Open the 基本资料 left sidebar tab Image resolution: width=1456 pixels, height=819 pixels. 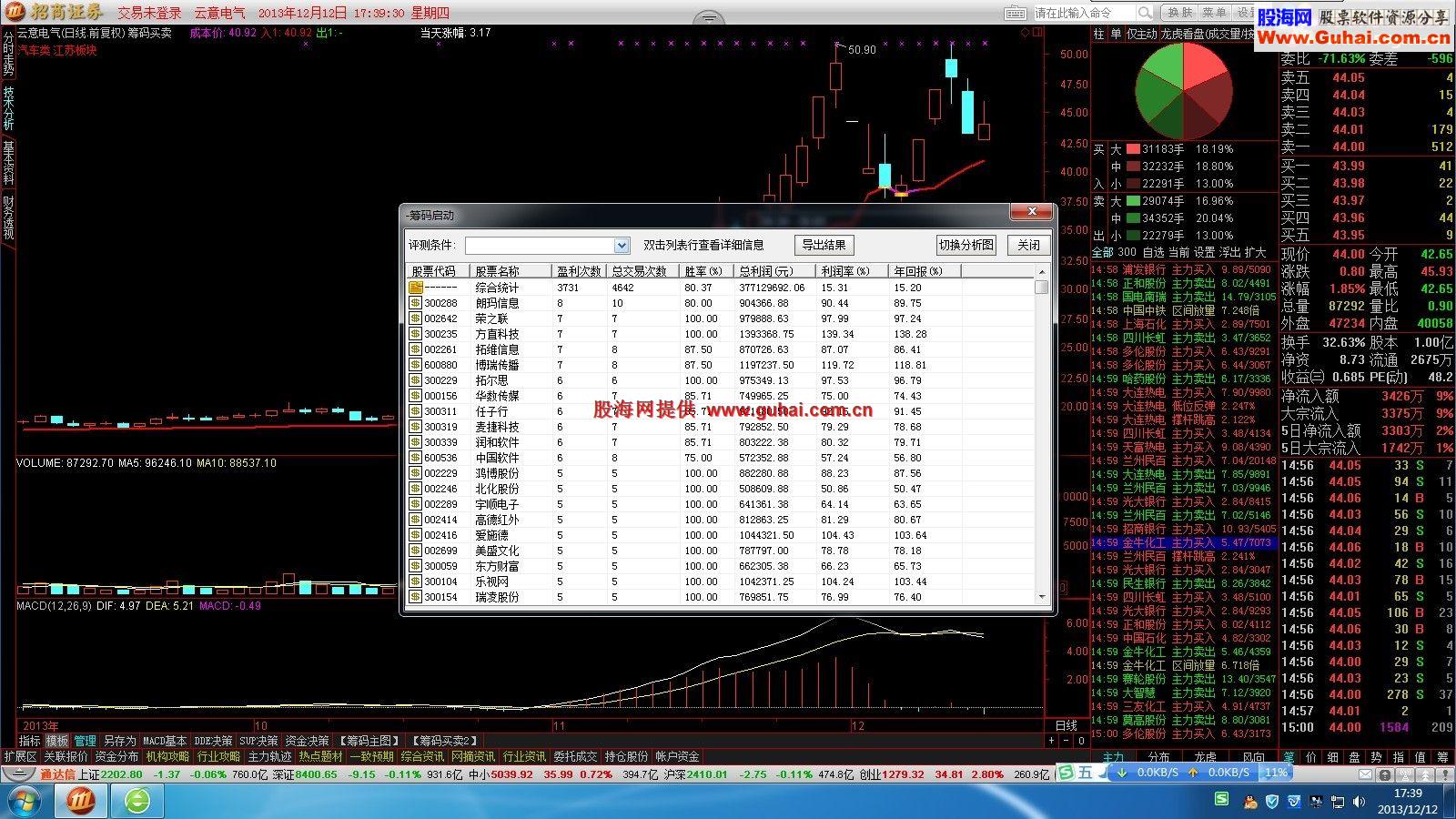[x=8, y=163]
